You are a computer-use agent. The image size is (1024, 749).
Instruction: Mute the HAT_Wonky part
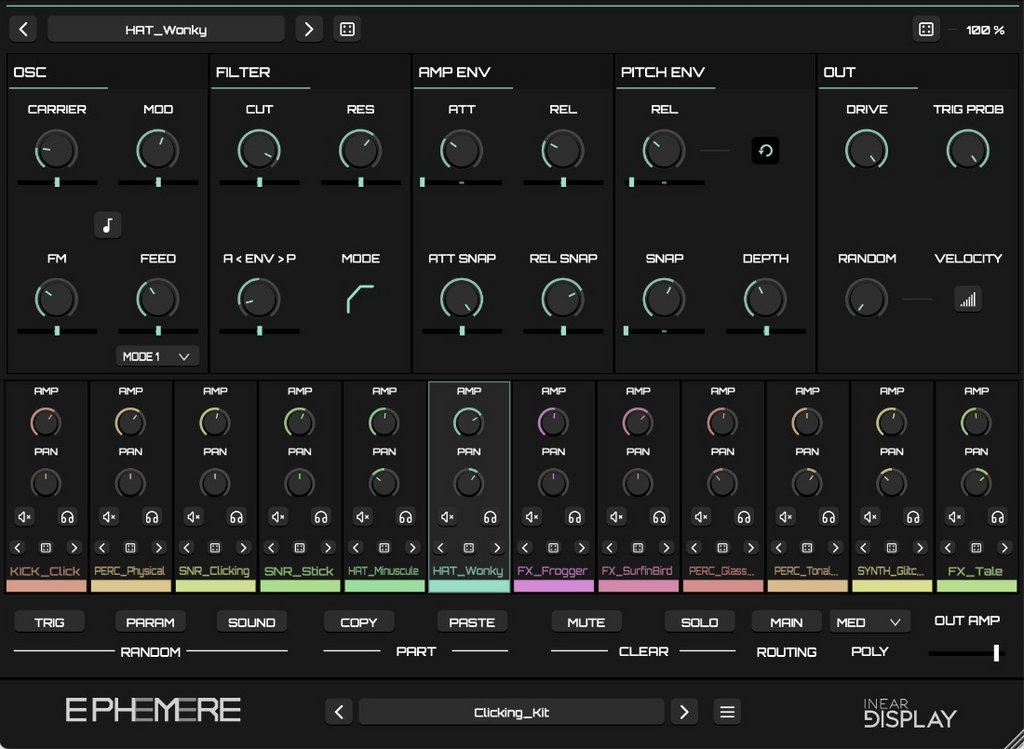[448, 517]
